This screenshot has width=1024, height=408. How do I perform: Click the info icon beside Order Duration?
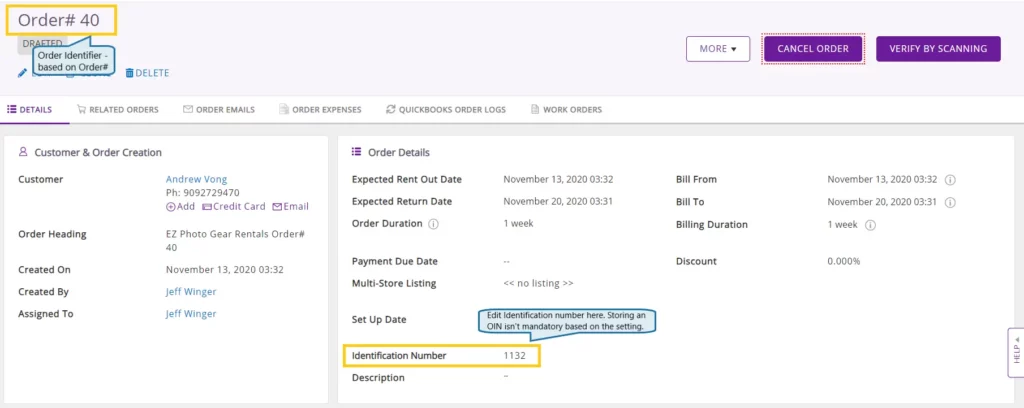pyautogui.click(x=433, y=224)
